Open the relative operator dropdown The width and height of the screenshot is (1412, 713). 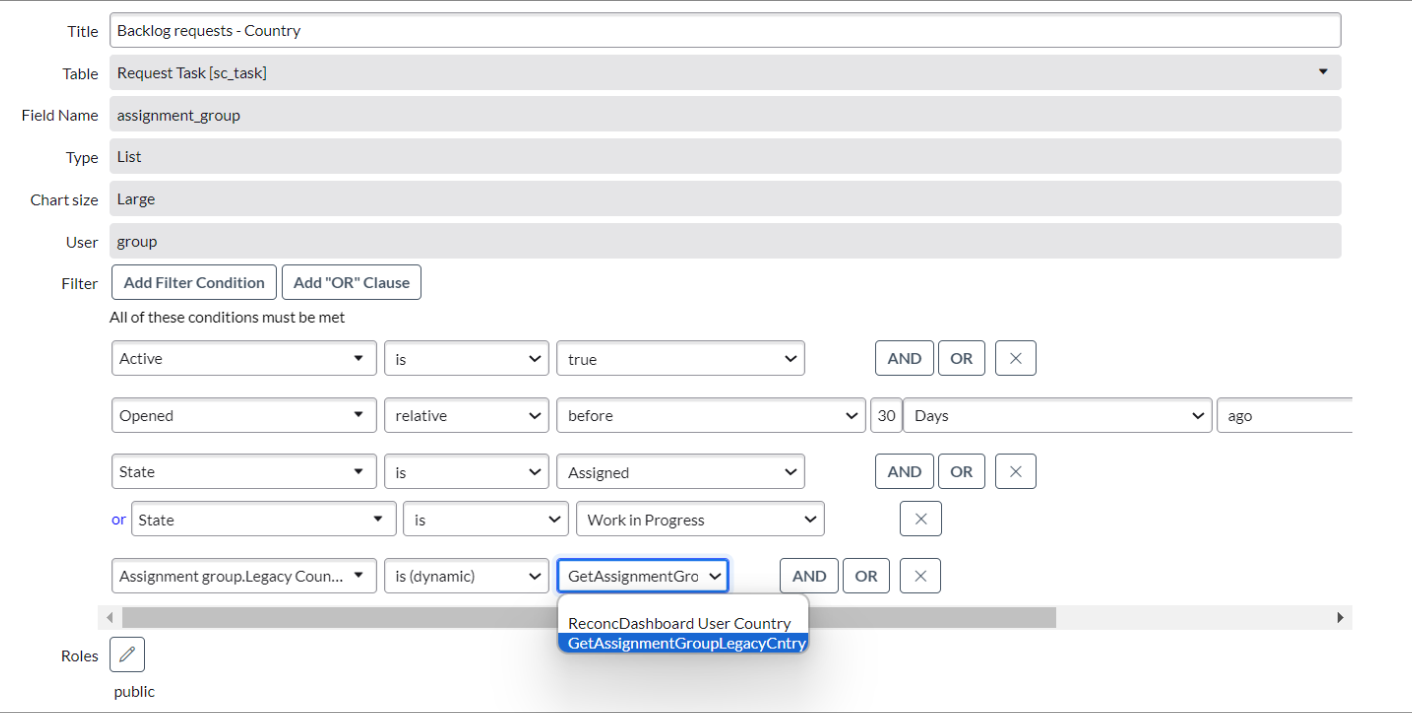click(467, 415)
